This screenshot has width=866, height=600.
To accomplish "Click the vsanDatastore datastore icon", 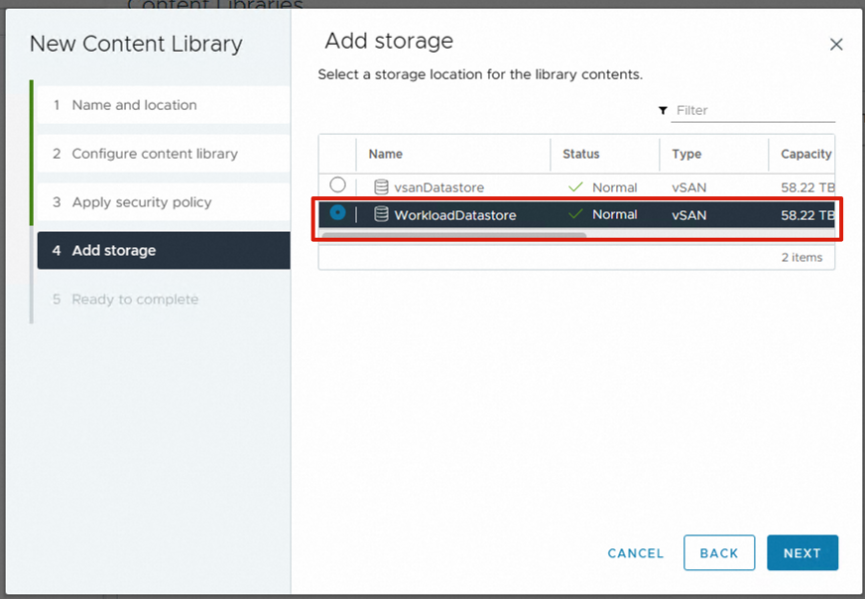I will click(380, 187).
